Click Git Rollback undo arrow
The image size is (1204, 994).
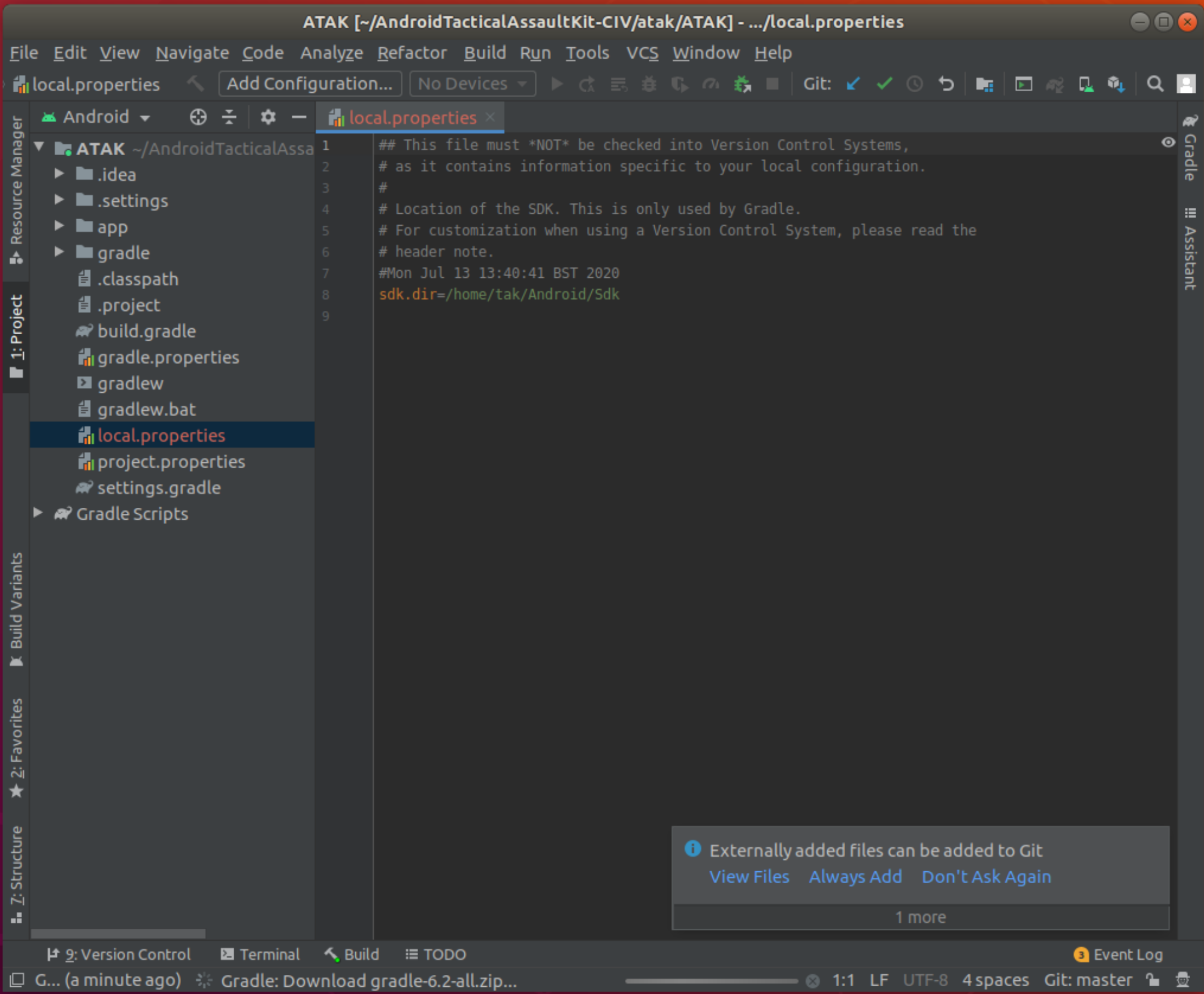946,84
